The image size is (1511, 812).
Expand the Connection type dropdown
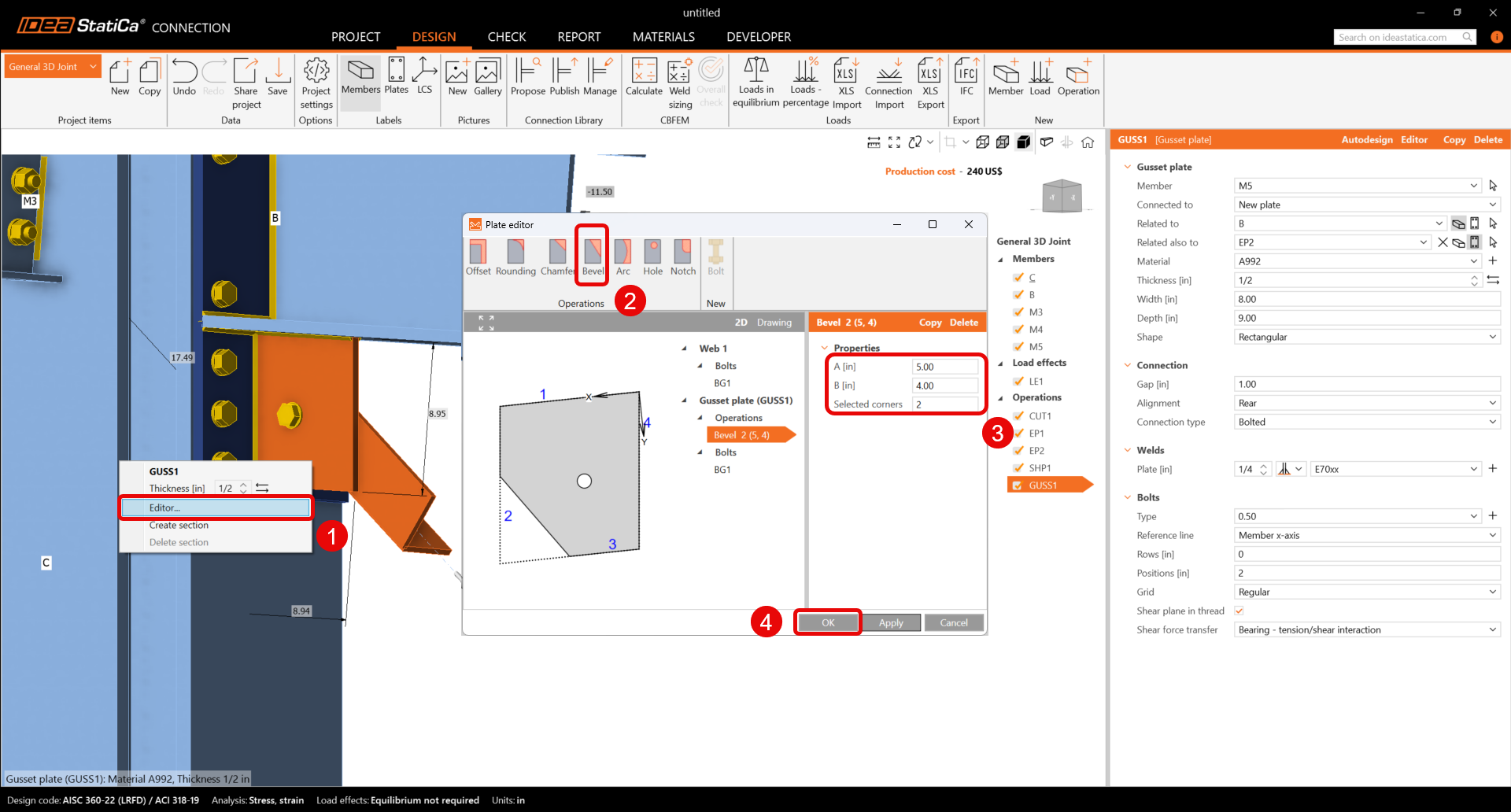(x=1366, y=423)
